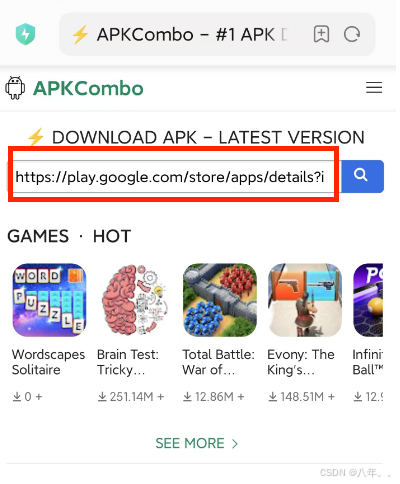Viewport: 400px width, 484px height.
Task: Reload the page with refresh icon
Action: (352, 34)
